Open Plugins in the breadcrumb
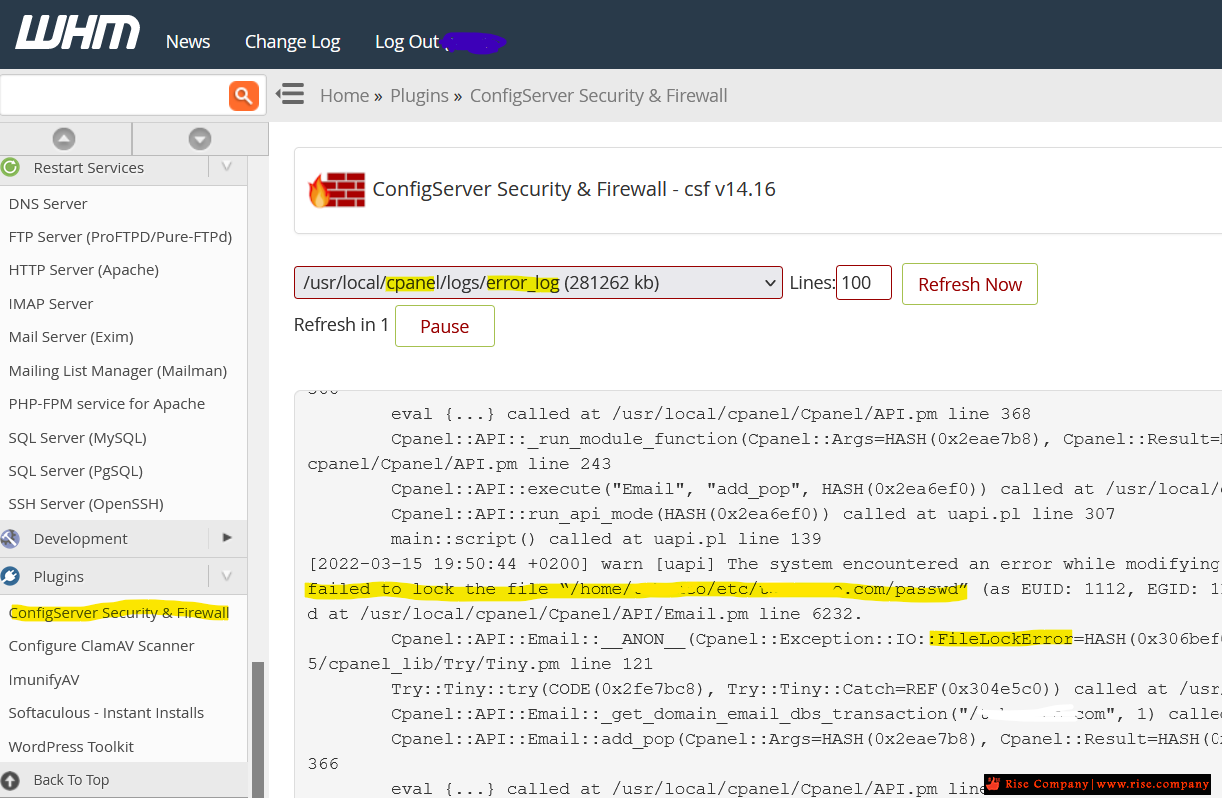 tap(419, 95)
